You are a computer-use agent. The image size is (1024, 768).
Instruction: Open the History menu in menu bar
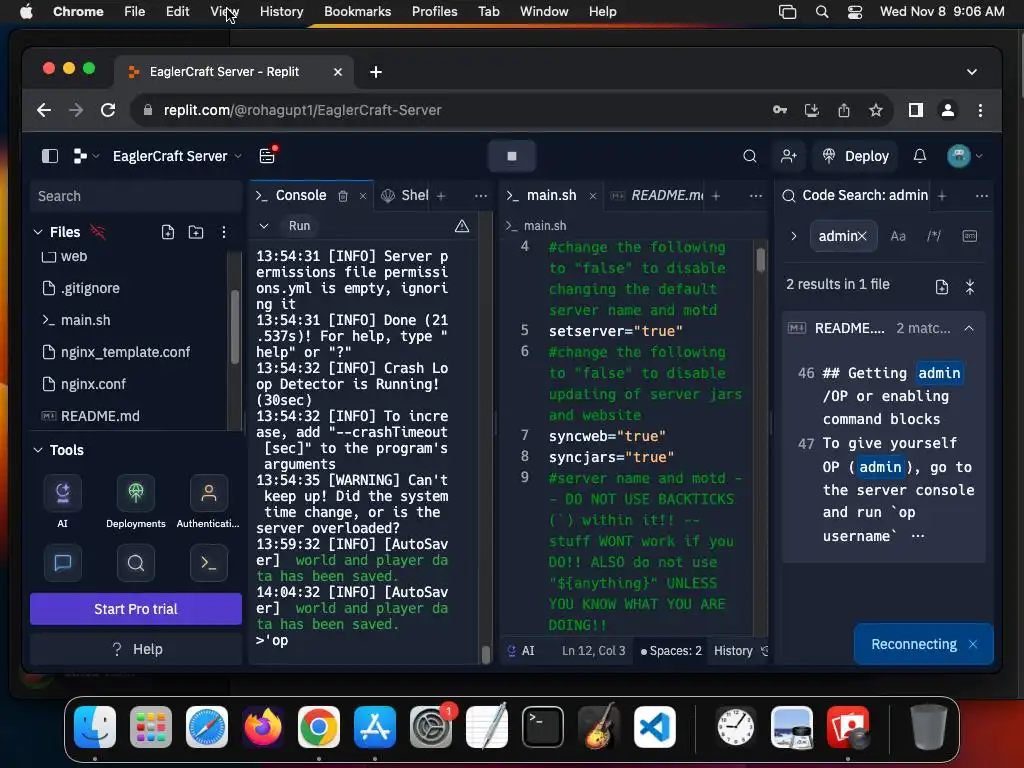tap(281, 11)
